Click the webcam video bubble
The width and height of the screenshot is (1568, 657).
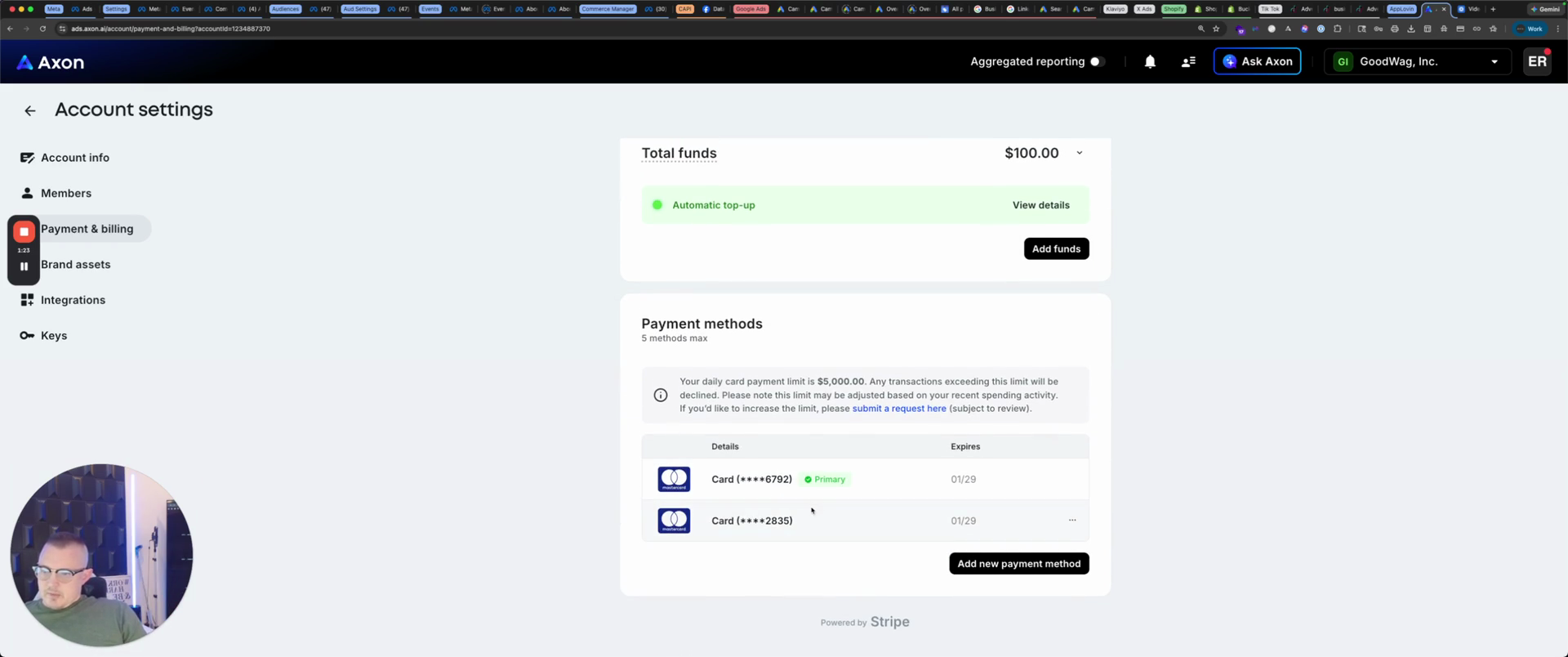point(101,556)
